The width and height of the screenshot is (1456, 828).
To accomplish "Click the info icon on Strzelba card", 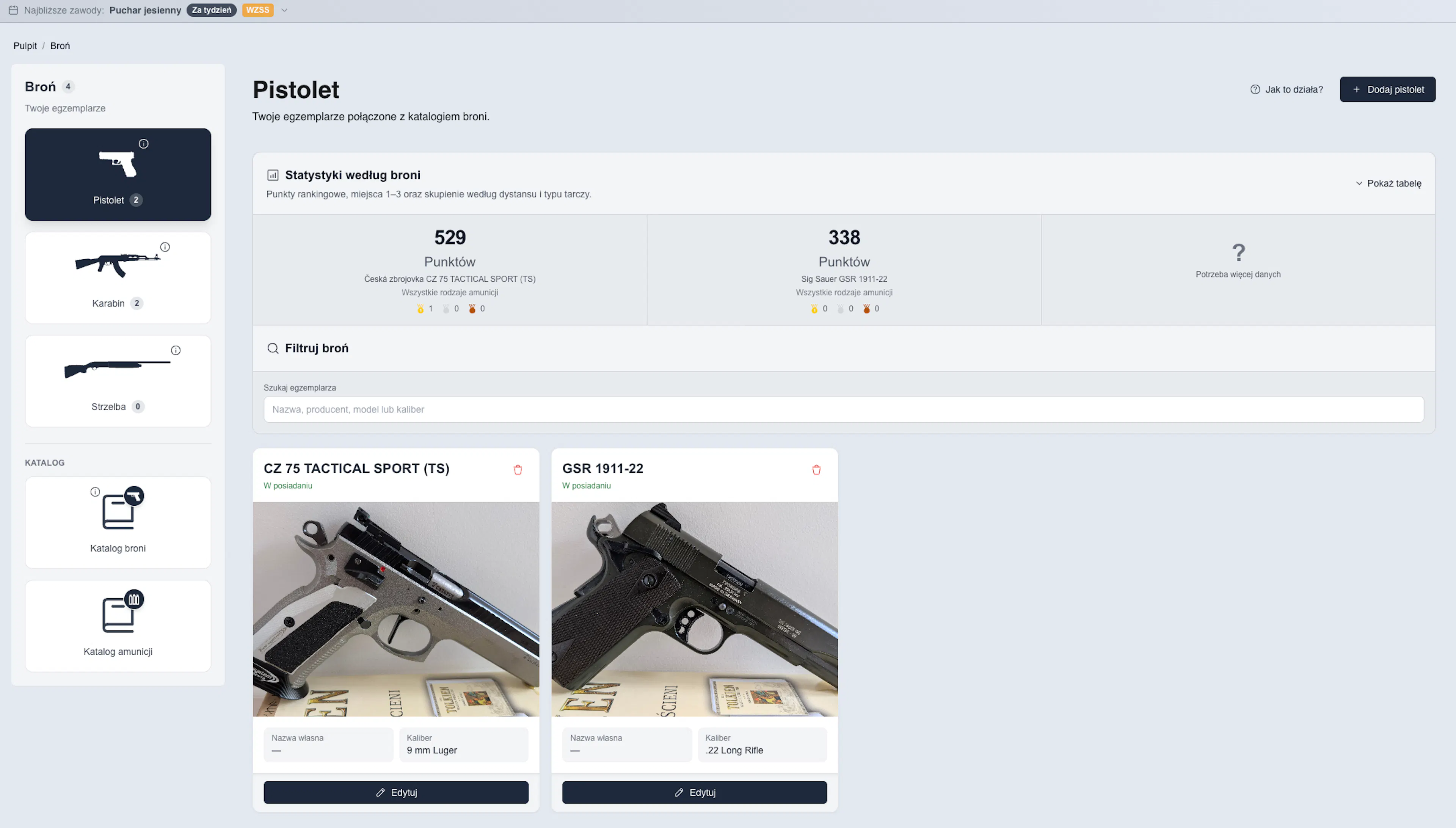I will 176,350.
